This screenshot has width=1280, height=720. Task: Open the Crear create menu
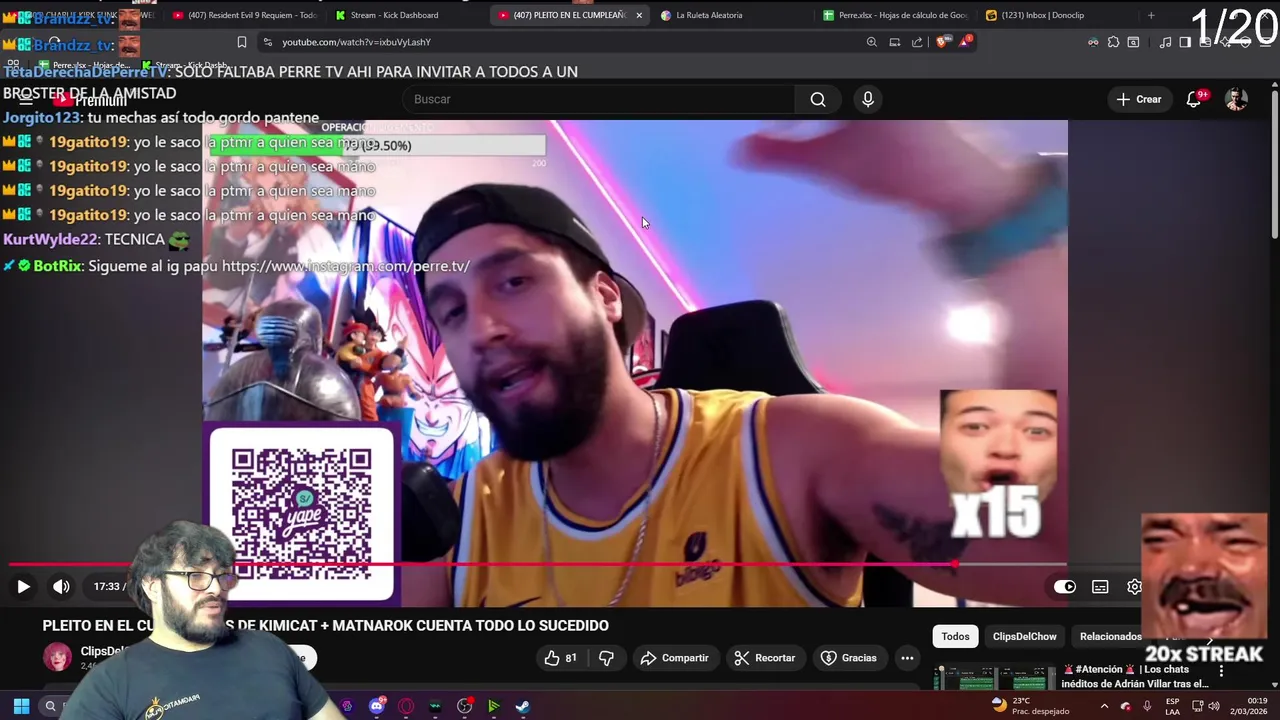tap(1139, 99)
